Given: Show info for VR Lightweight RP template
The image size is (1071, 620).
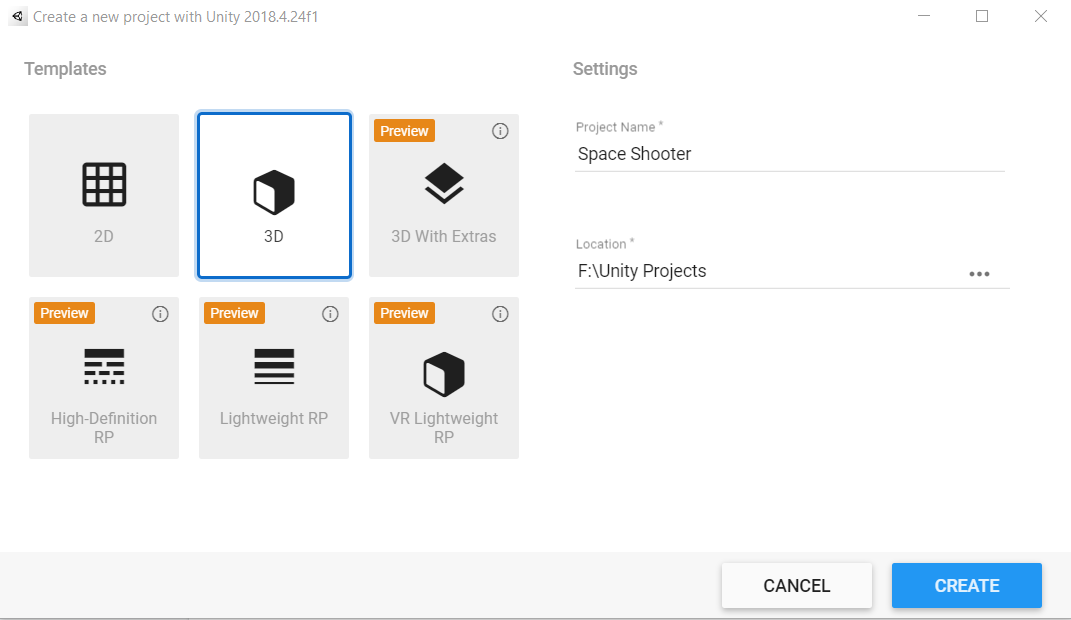Looking at the screenshot, I should coord(500,314).
